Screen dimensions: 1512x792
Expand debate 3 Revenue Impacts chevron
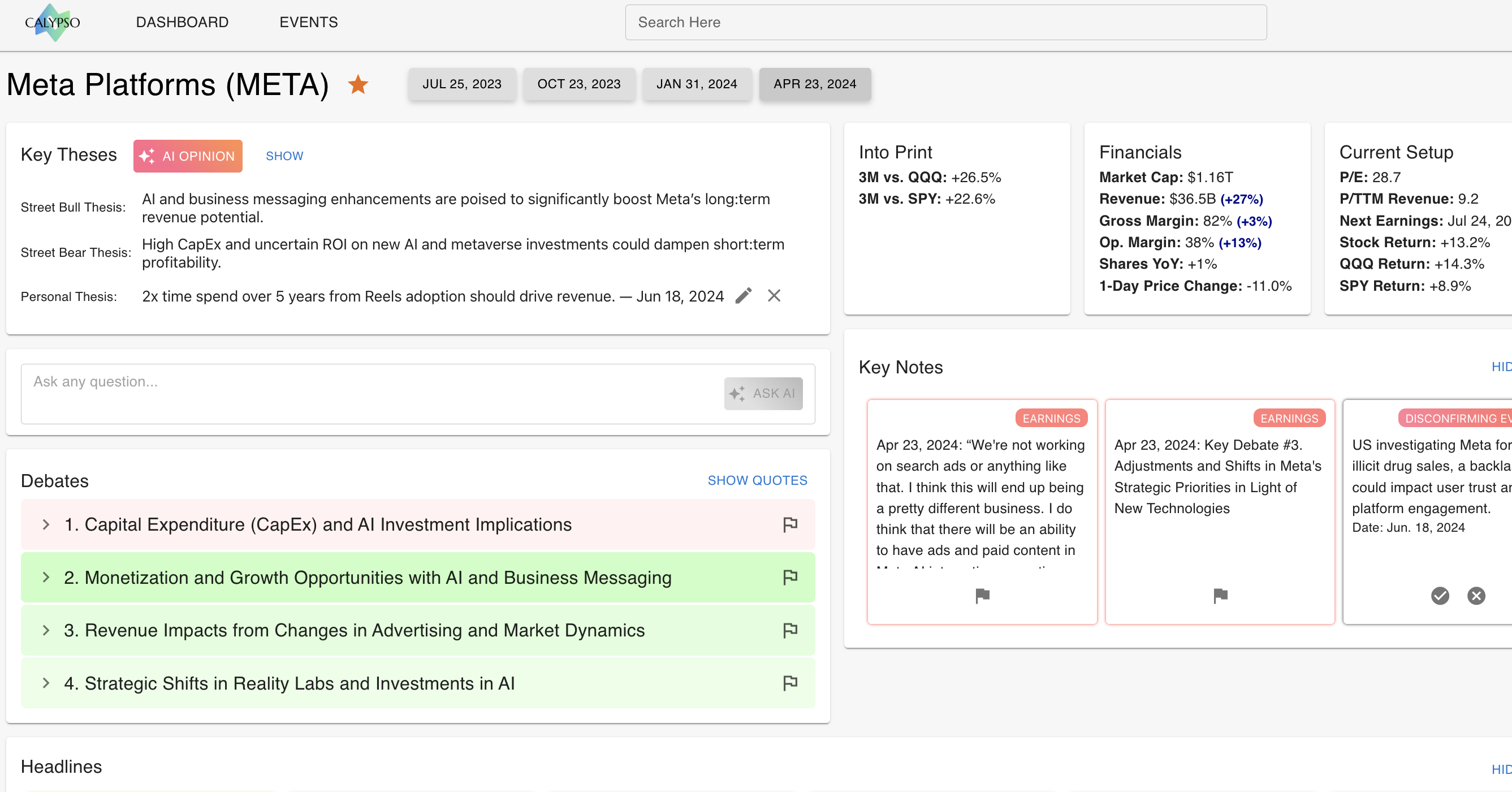(x=46, y=630)
